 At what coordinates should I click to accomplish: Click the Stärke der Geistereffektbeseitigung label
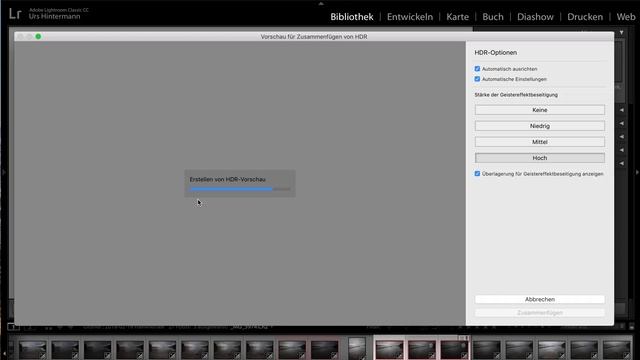click(x=516, y=95)
